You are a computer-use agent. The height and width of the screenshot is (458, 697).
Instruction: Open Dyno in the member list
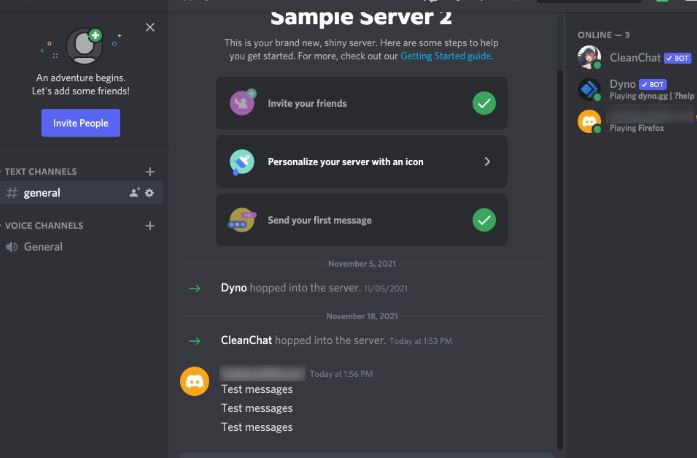(x=634, y=89)
